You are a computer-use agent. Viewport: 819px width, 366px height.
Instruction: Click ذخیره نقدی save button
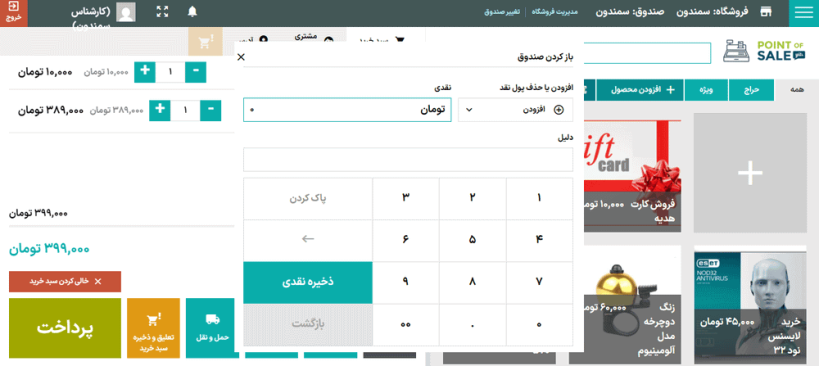pos(308,282)
